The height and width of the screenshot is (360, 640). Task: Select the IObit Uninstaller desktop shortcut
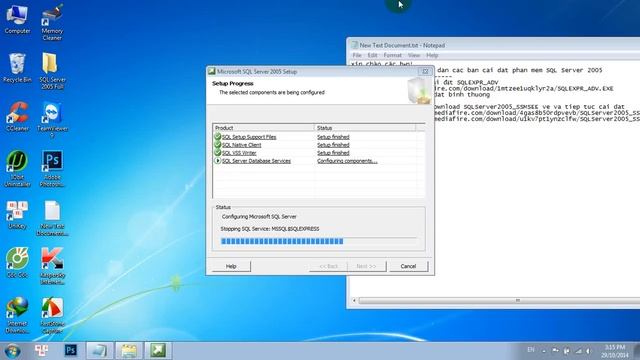17,169
